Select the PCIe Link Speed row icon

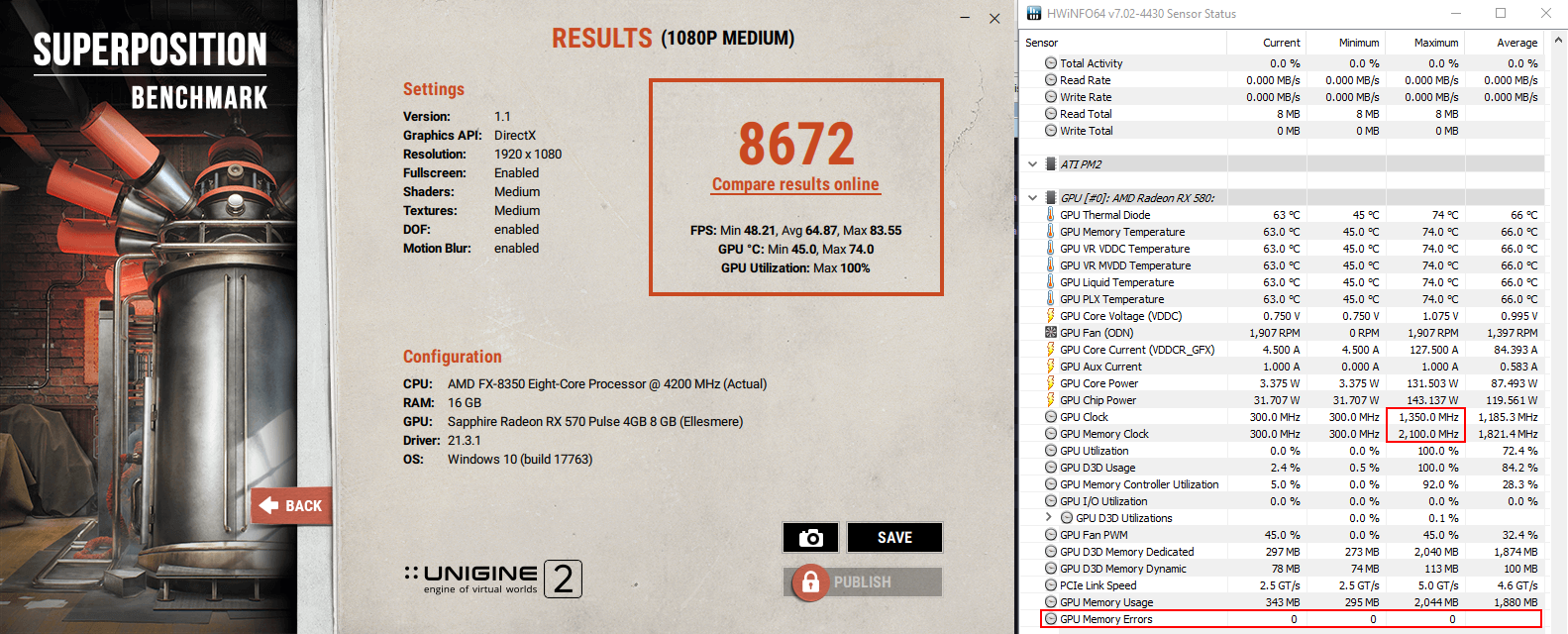[x=1051, y=585]
